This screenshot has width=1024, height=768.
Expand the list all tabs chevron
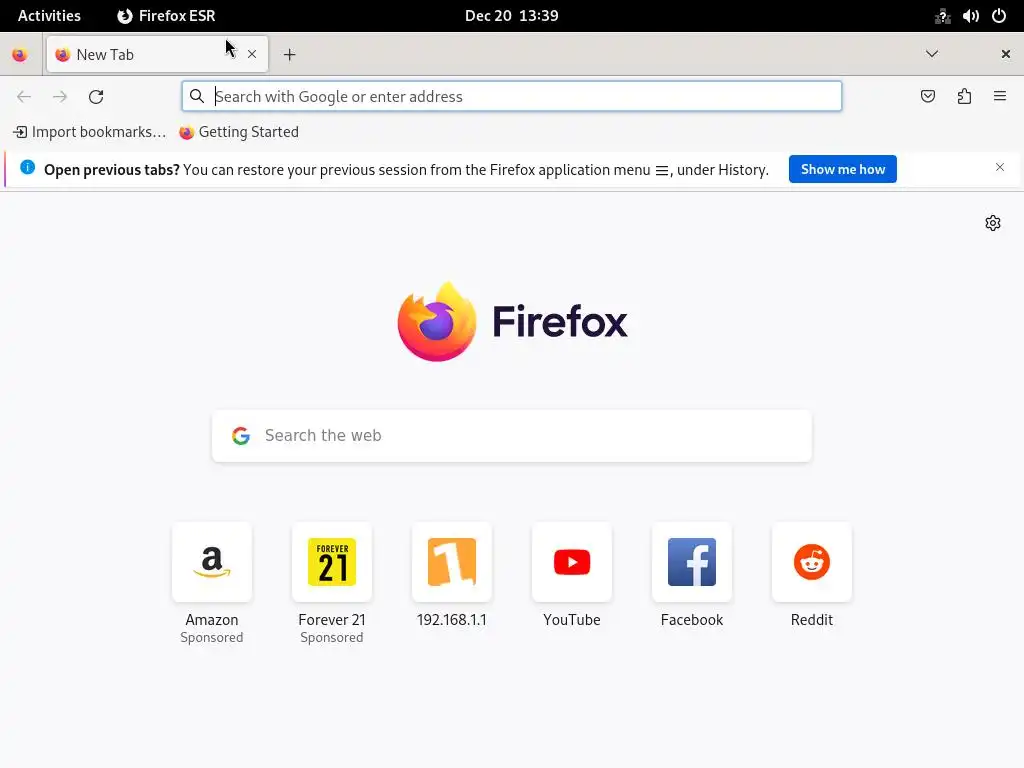[x=932, y=54]
